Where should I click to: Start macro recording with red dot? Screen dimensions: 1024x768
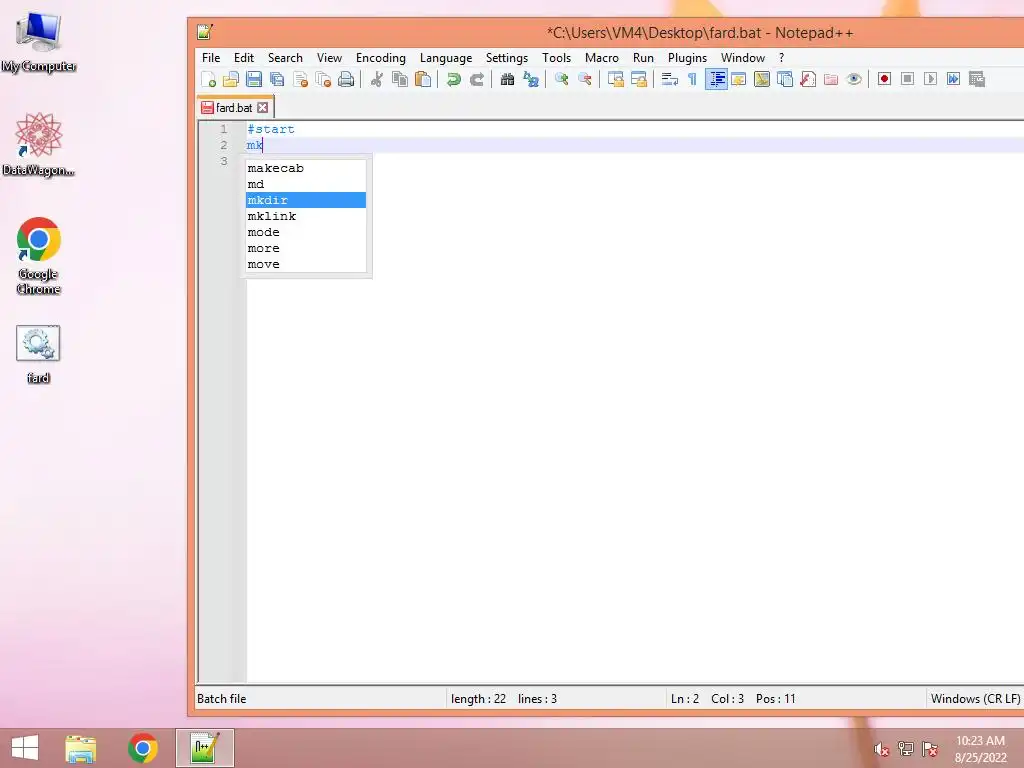point(884,79)
